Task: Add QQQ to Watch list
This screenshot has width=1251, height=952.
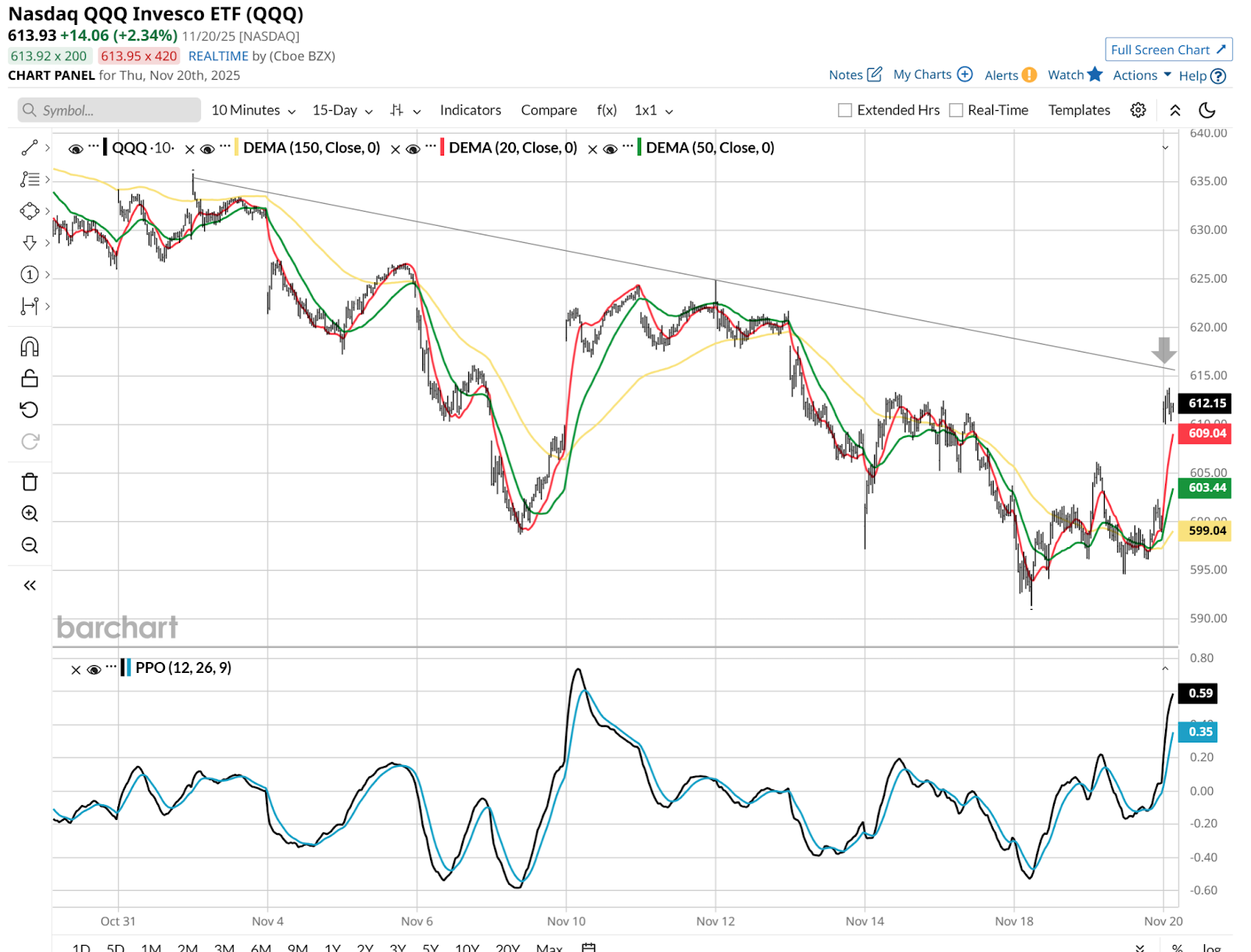Action: point(1075,75)
